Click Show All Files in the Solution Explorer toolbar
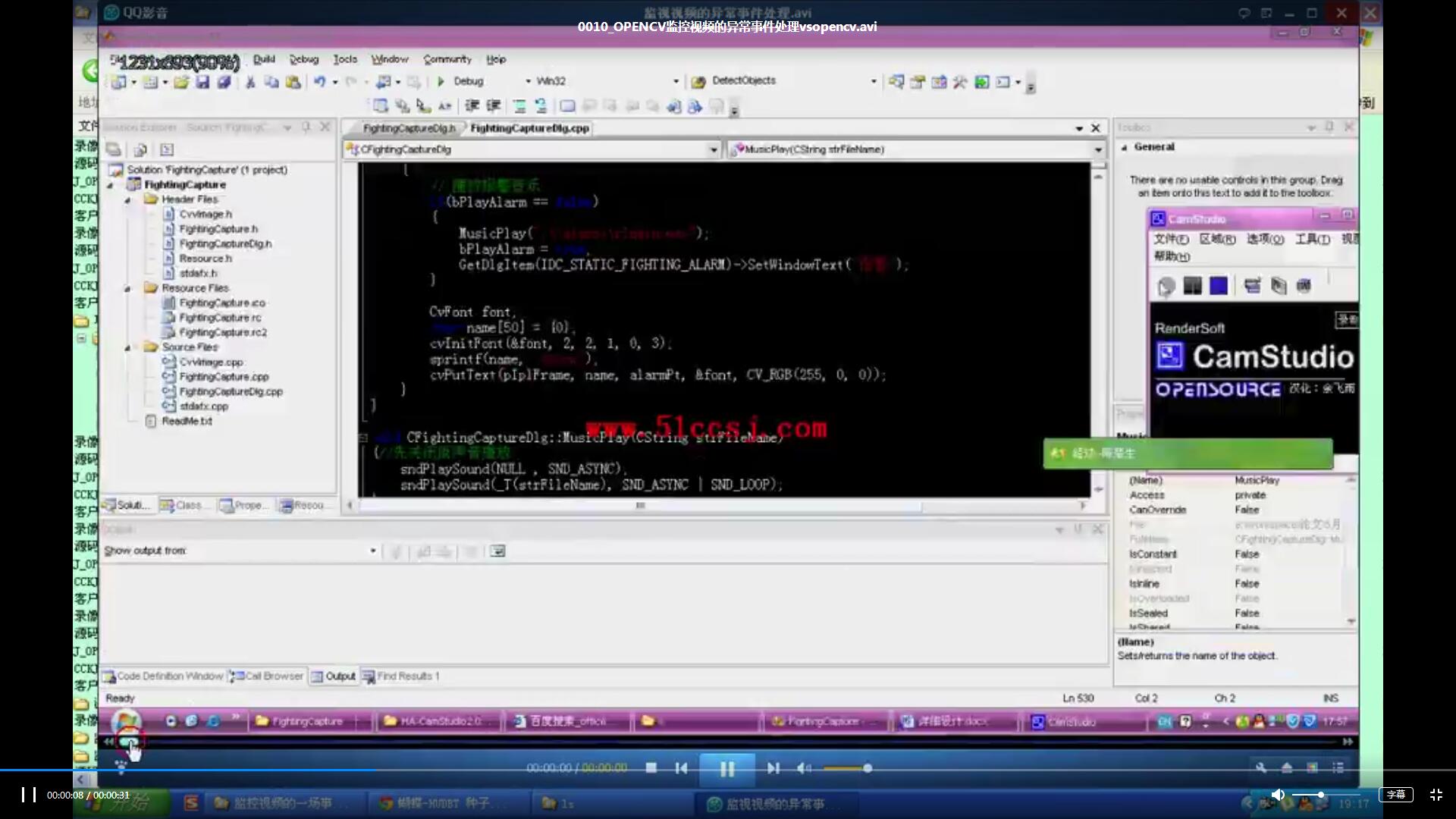This screenshot has height=819, width=1456. coord(140,149)
